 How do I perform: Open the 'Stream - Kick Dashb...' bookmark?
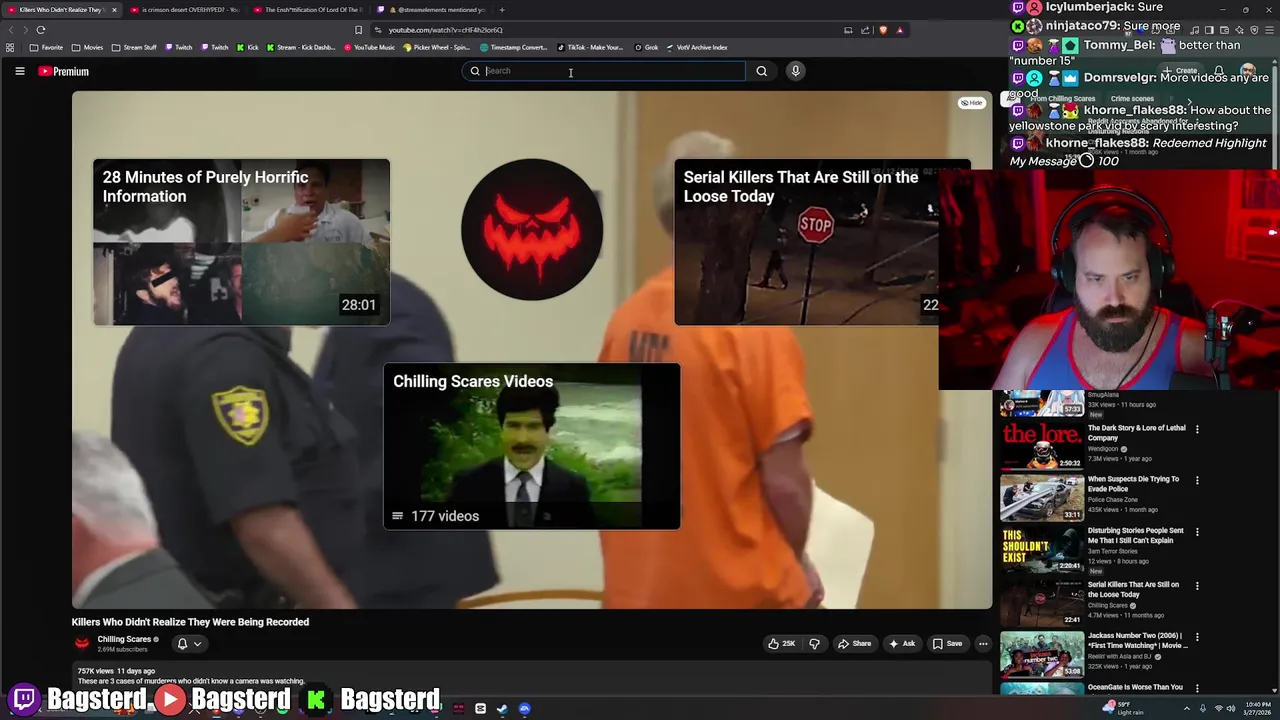pyautogui.click(x=301, y=47)
